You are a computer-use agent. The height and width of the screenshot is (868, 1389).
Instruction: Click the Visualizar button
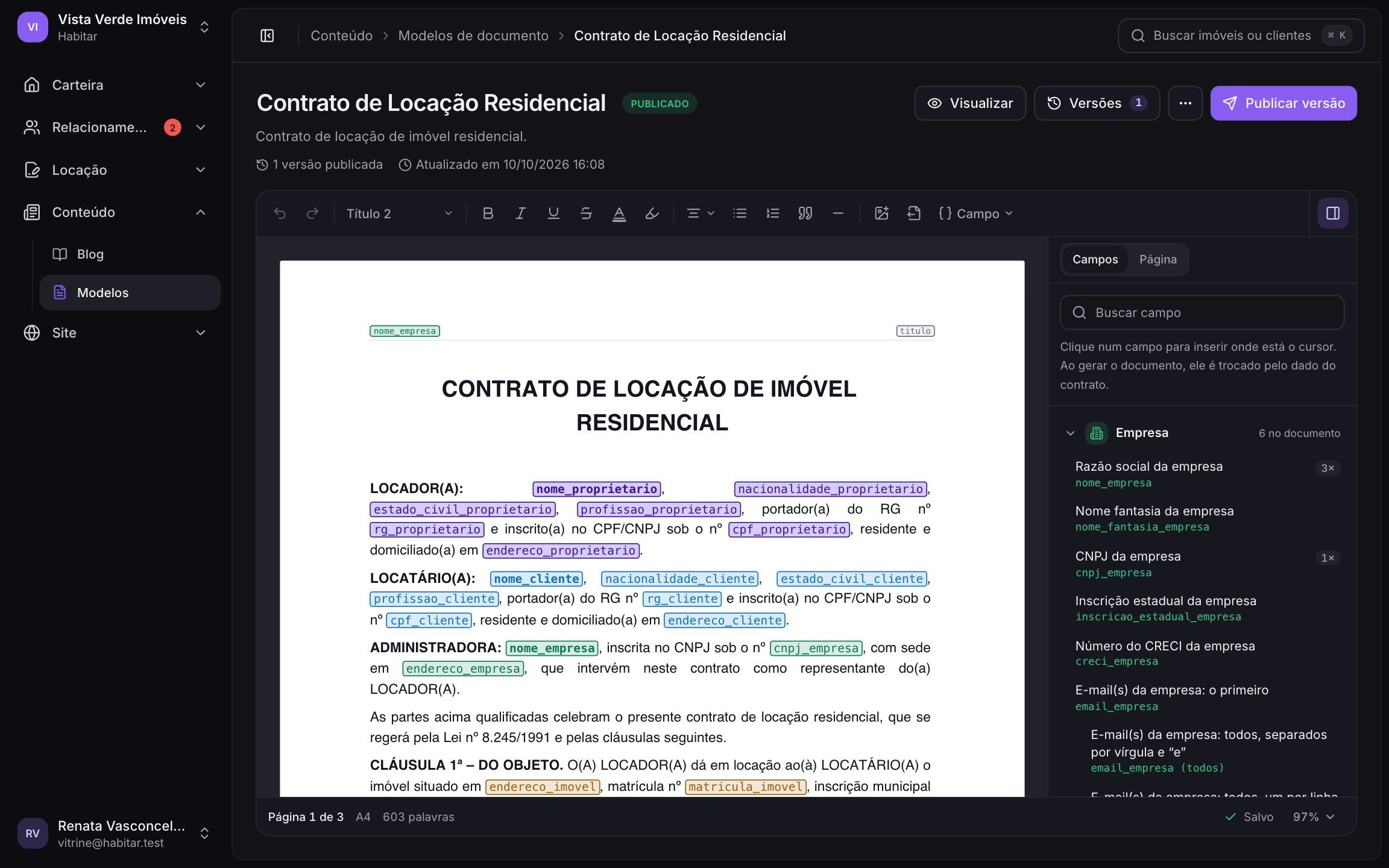pyautogui.click(x=970, y=103)
